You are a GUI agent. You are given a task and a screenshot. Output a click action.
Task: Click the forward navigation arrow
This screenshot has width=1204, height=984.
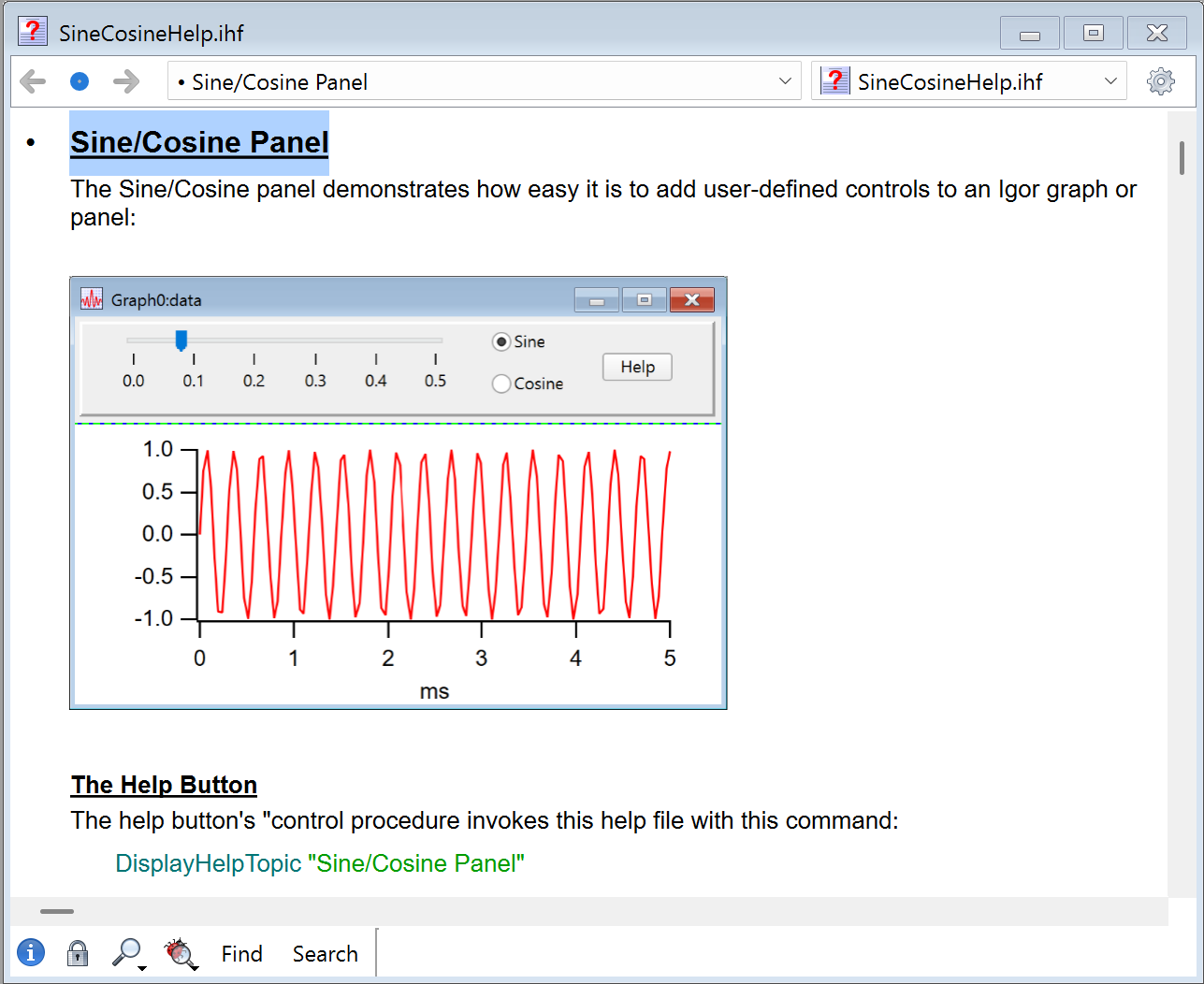pos(126,81)
